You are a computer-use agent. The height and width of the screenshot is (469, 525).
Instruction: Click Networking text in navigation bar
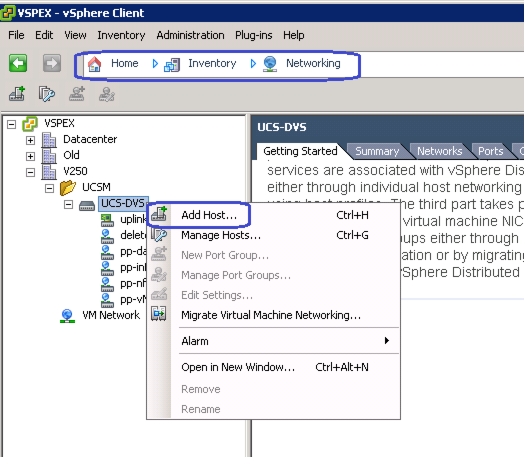[x=313, y=63]
